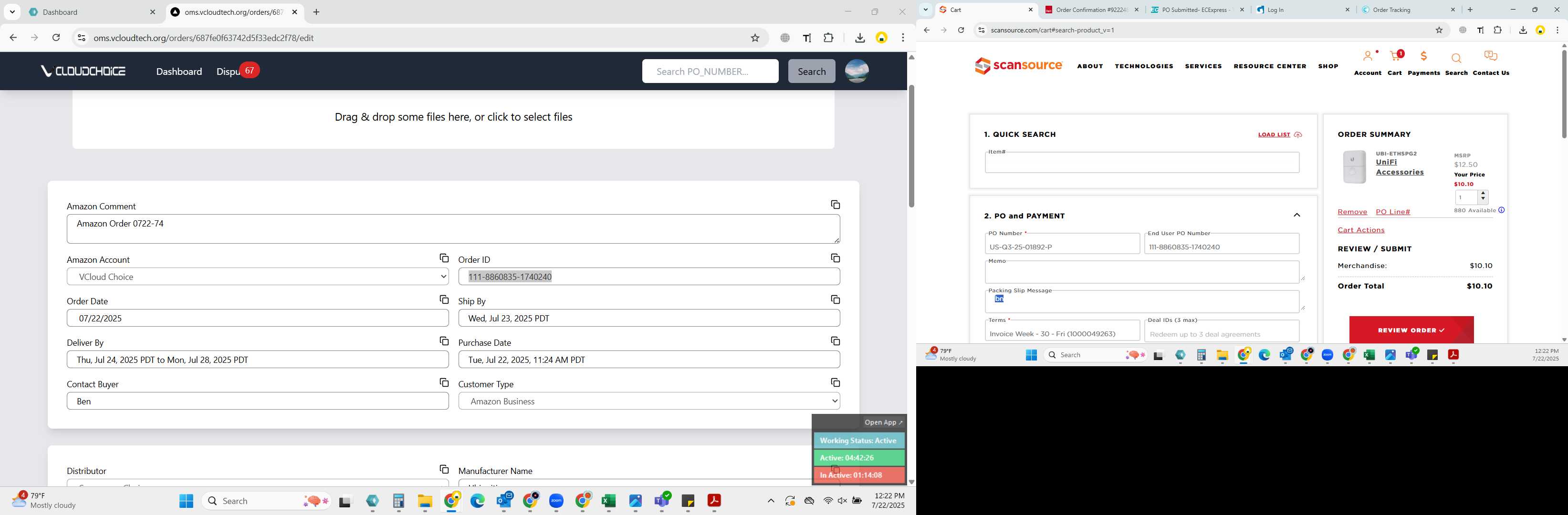Open Excel from the OMS window taskbar
Image resolution: width=1568 pixels, height=515 pixels.
pyautogui.click(x=608, y=501)
